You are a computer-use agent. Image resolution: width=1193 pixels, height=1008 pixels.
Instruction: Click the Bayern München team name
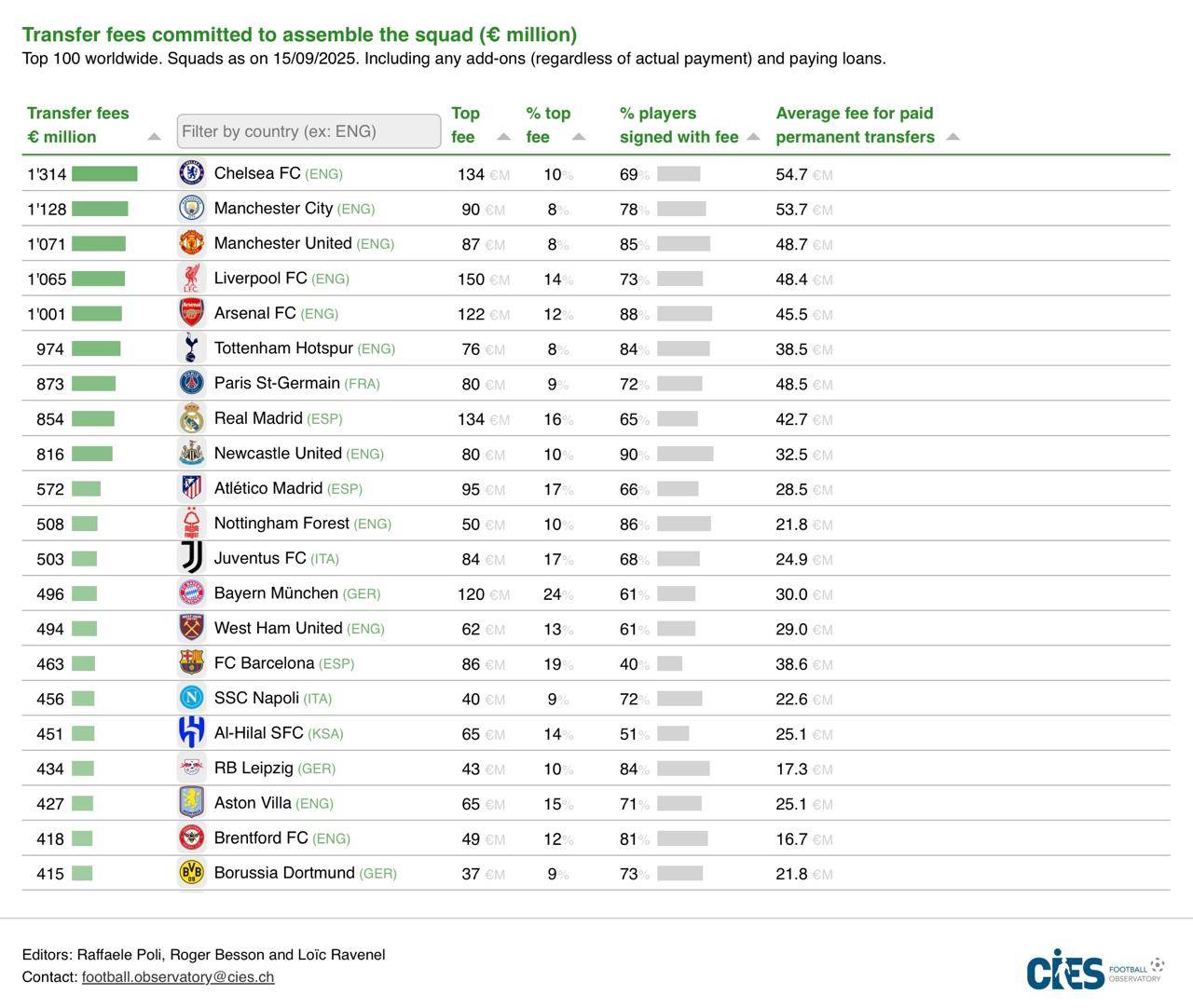click(x=276, y=593)
